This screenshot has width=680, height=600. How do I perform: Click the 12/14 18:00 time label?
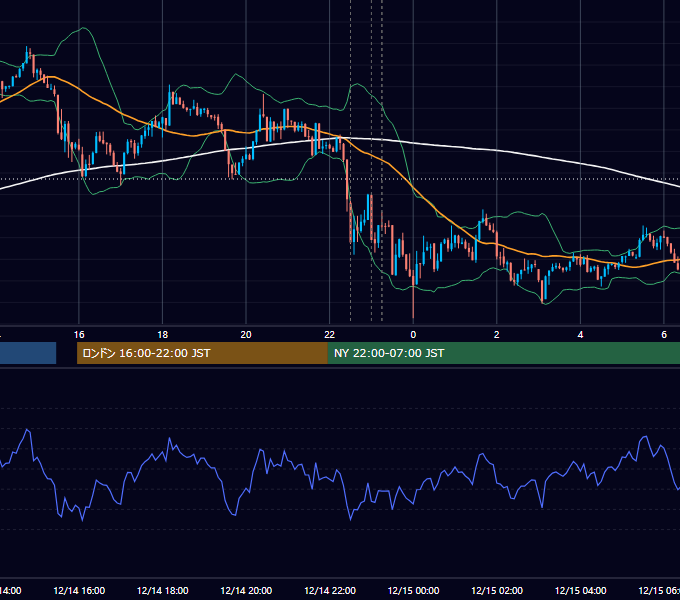[x=163, y=590]
